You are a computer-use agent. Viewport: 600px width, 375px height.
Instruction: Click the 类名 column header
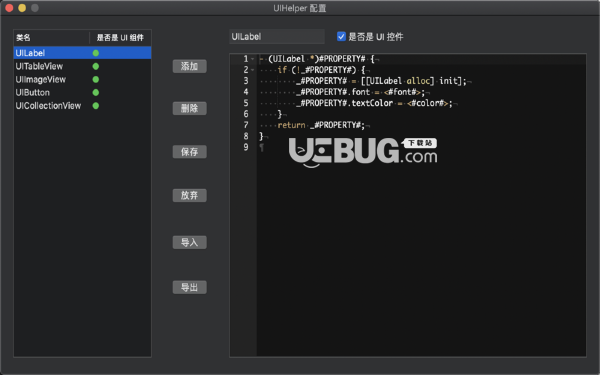coord(51,38)
